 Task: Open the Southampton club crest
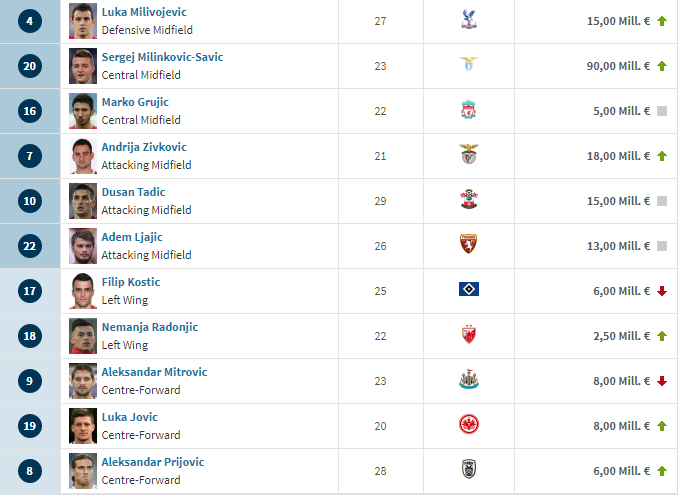point(469,199)
